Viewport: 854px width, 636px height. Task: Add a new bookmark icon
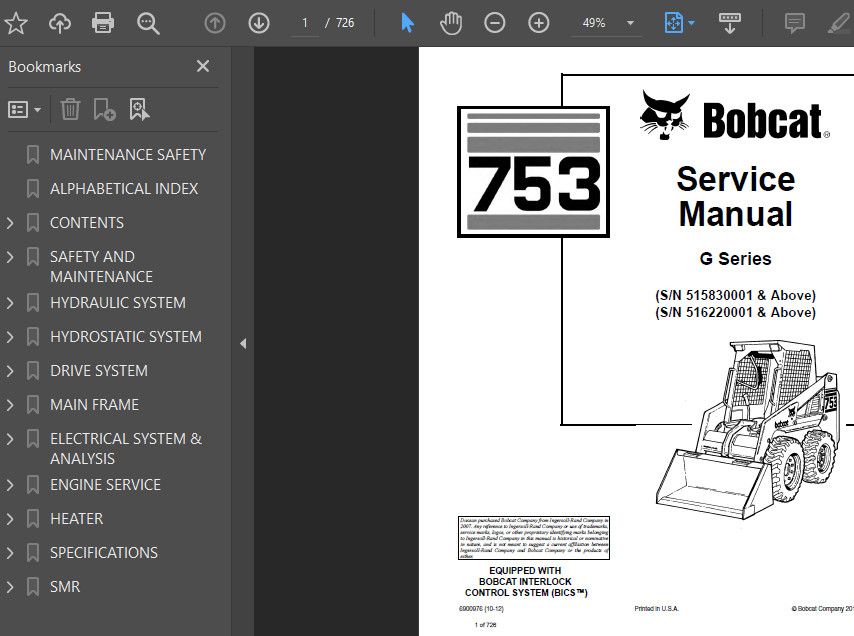tap(104, 109)
